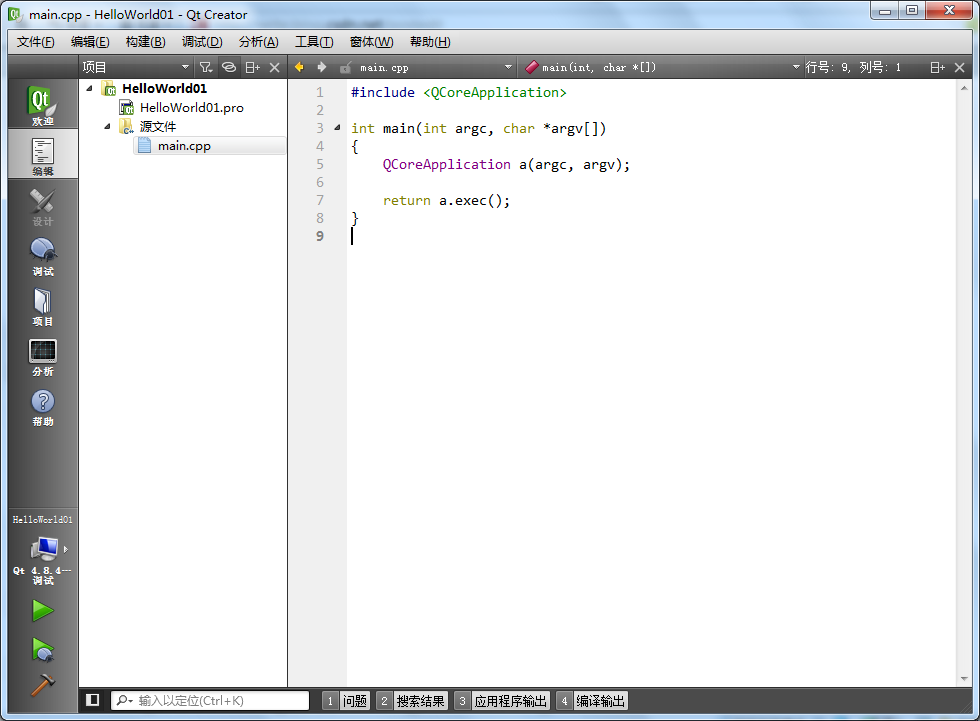Open the 构建(B) menu
The width and height of the screenshot is (980, 721).
coord(146,42)
